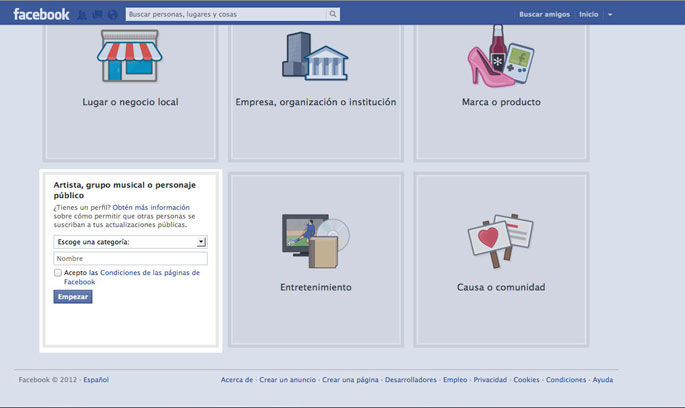Open the Desarrolladores footer link
This screenshot has height=408, width=685.
coord(411,380)
